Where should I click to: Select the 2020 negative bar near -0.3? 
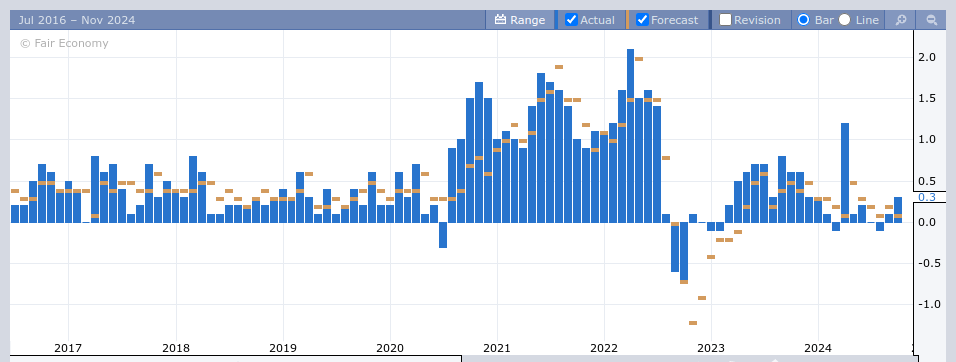(x=443, y=235)
